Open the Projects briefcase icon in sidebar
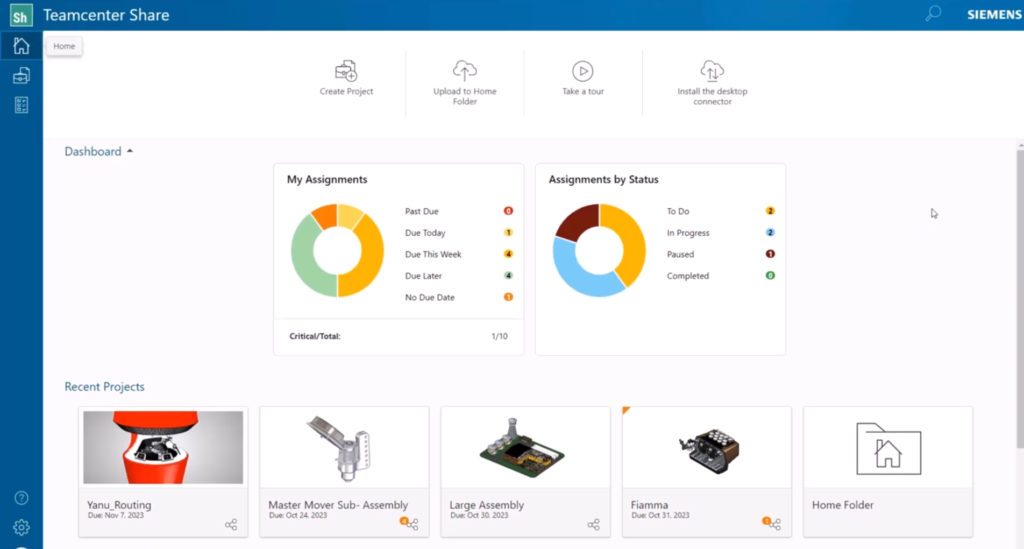 (x=21, y=76)
